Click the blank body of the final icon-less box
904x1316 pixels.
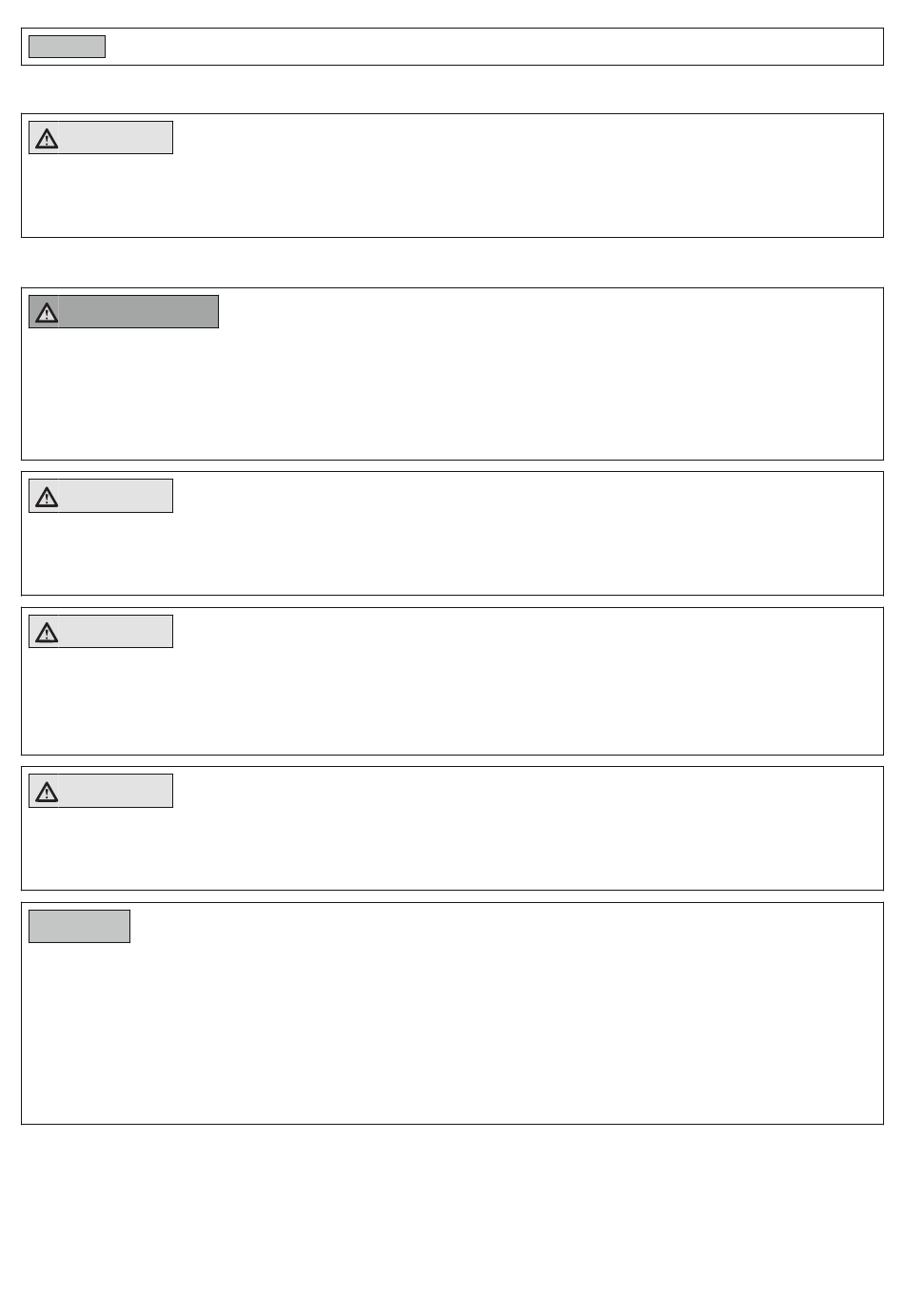coord(452,1033)
